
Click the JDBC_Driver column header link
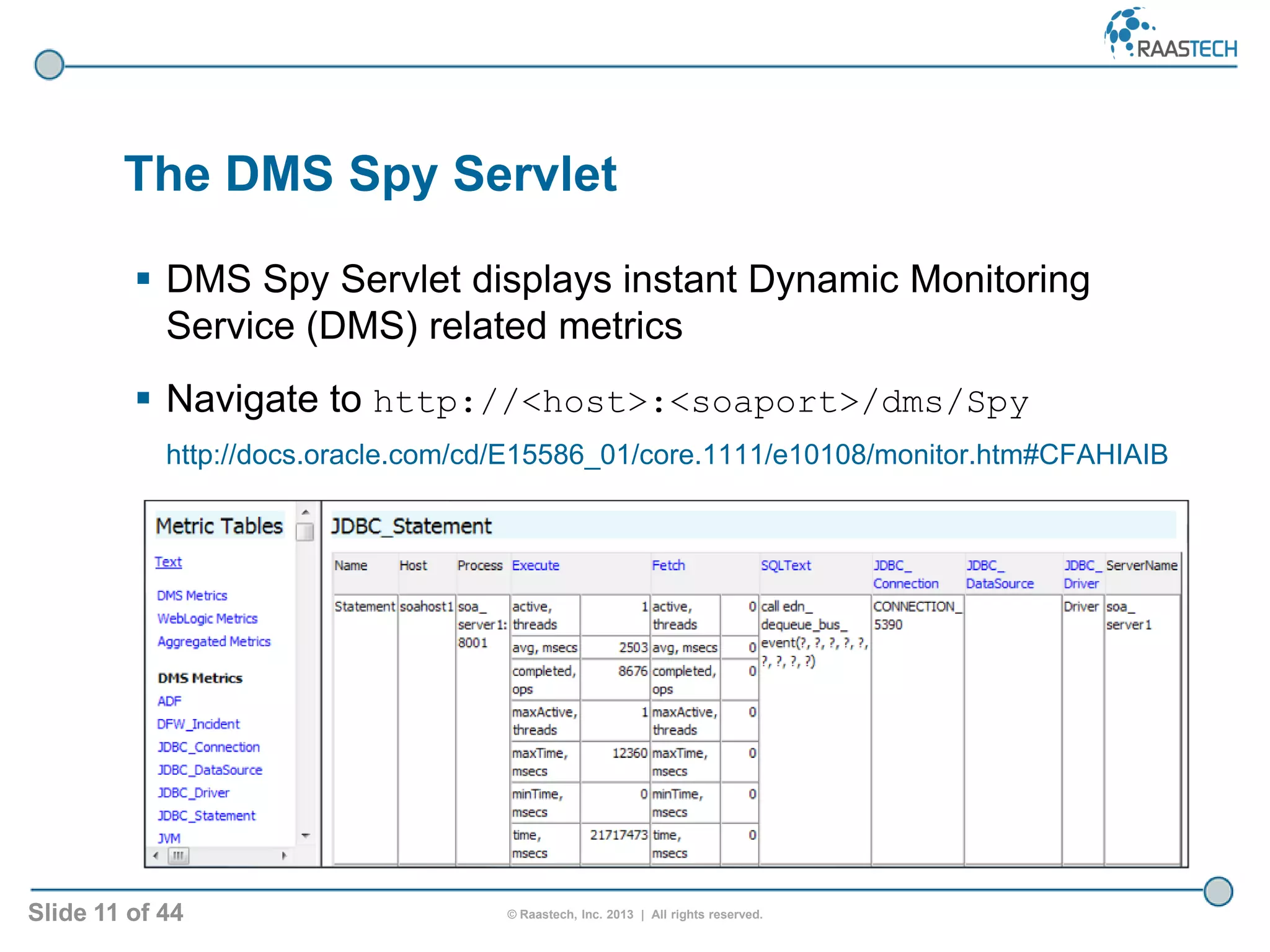click(1082, 575)
